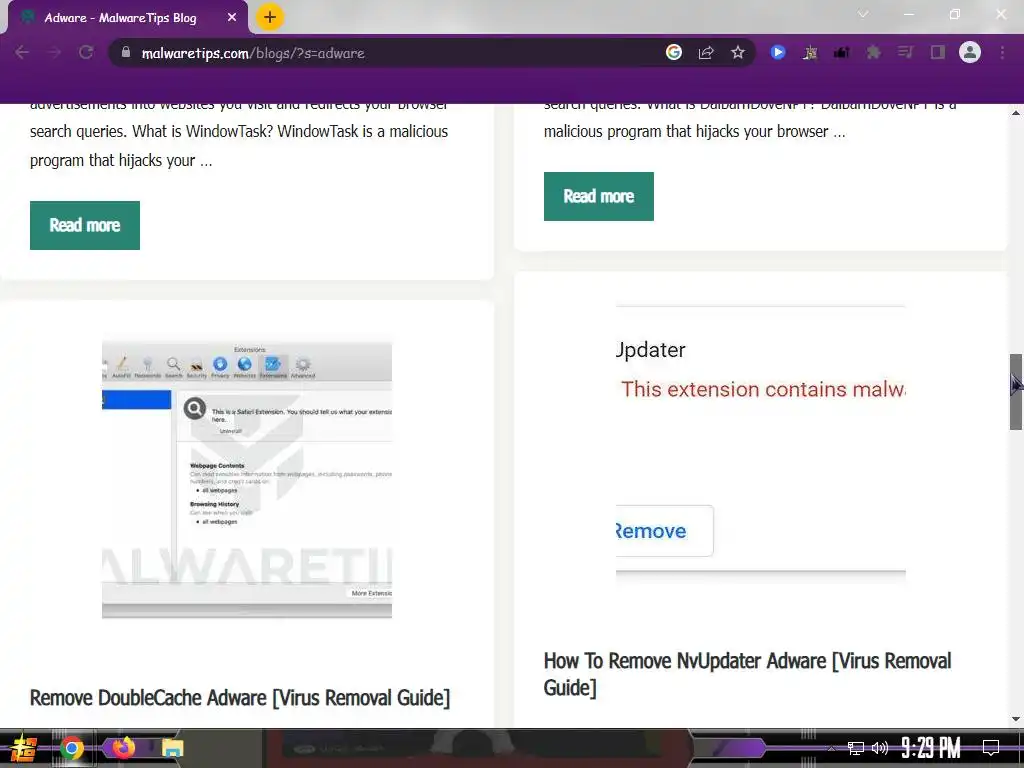Open the media control playlist icon
The height and width of the screenshot is (768, 1024).
pos(905,53)
